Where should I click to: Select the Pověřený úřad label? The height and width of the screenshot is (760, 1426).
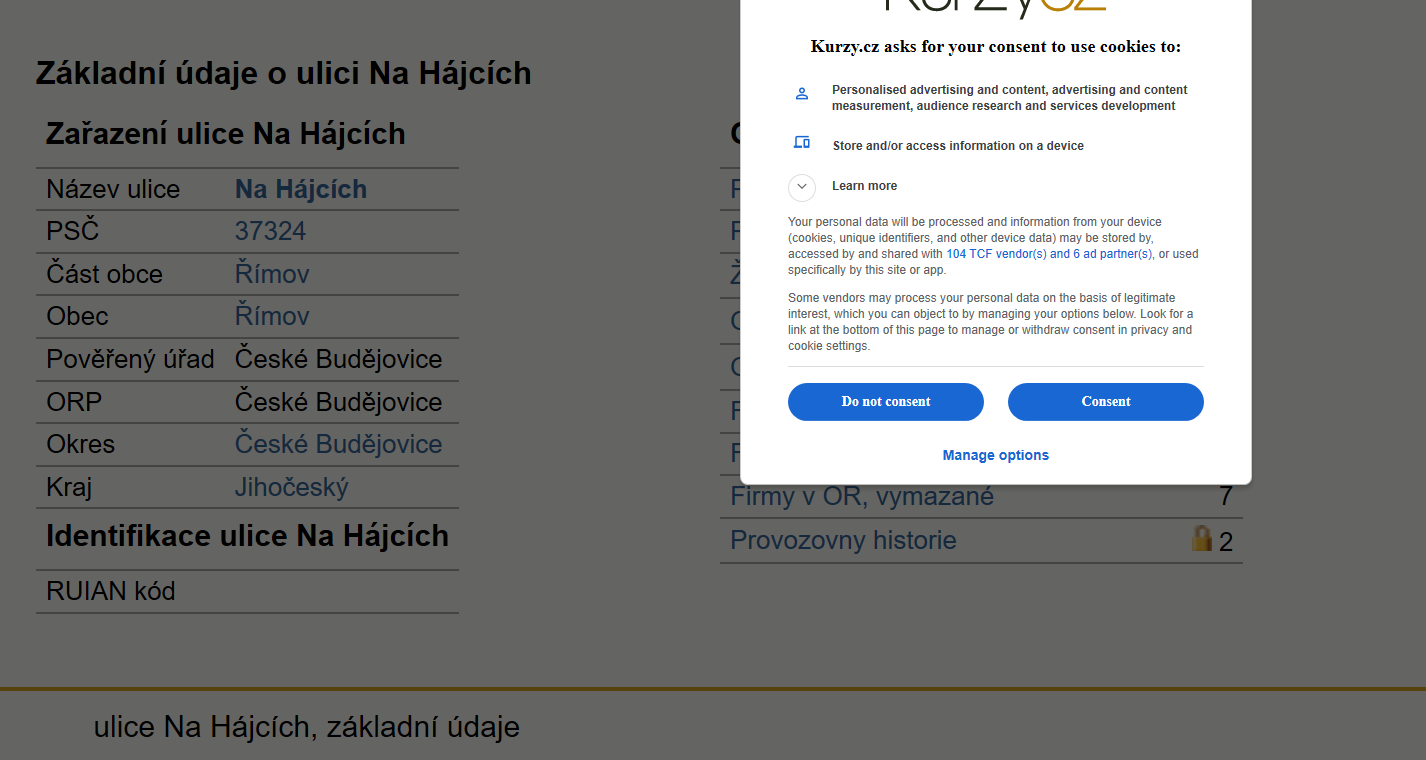[130, 359]
